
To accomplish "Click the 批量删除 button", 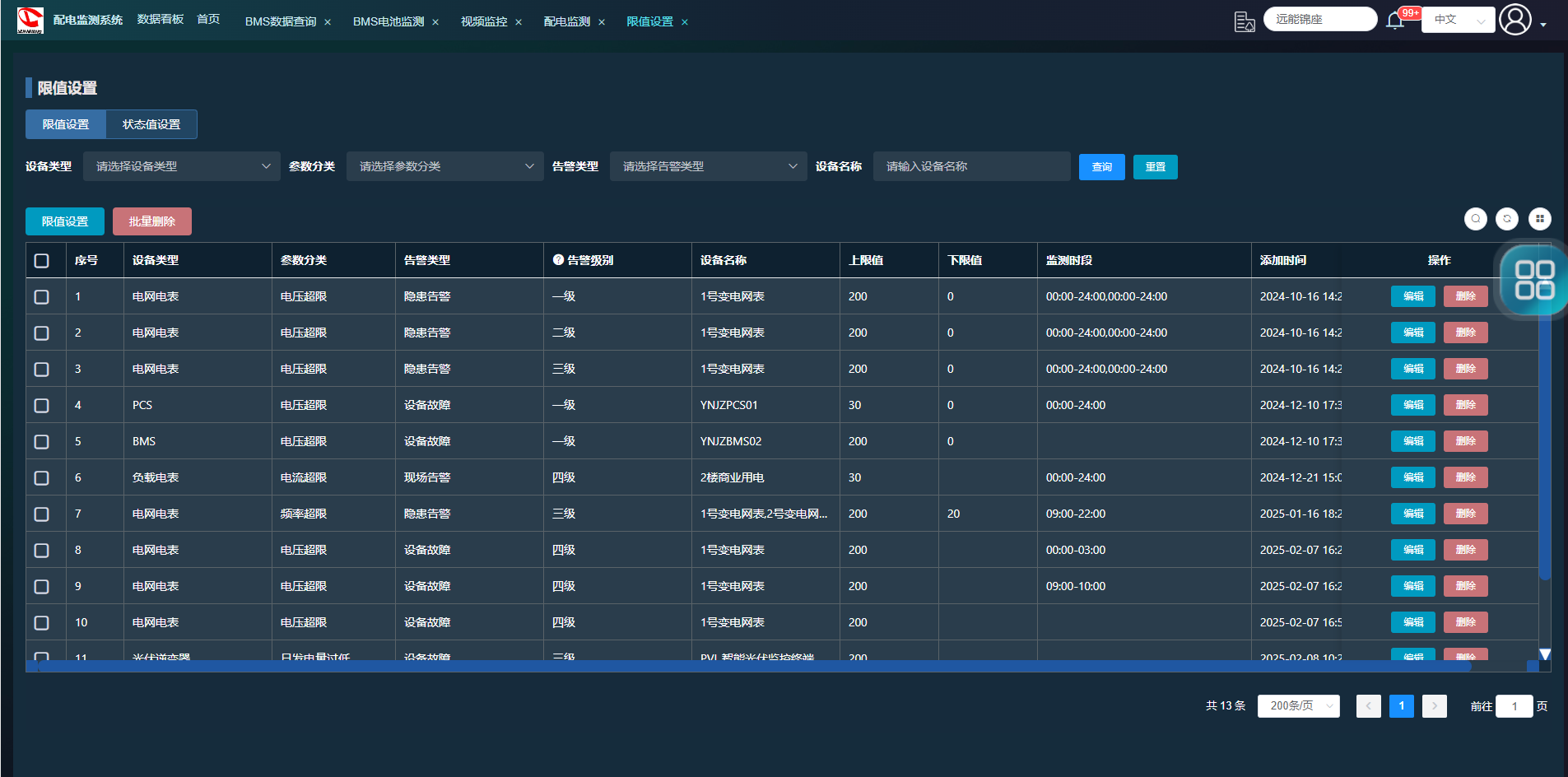I will pos(152,222).
